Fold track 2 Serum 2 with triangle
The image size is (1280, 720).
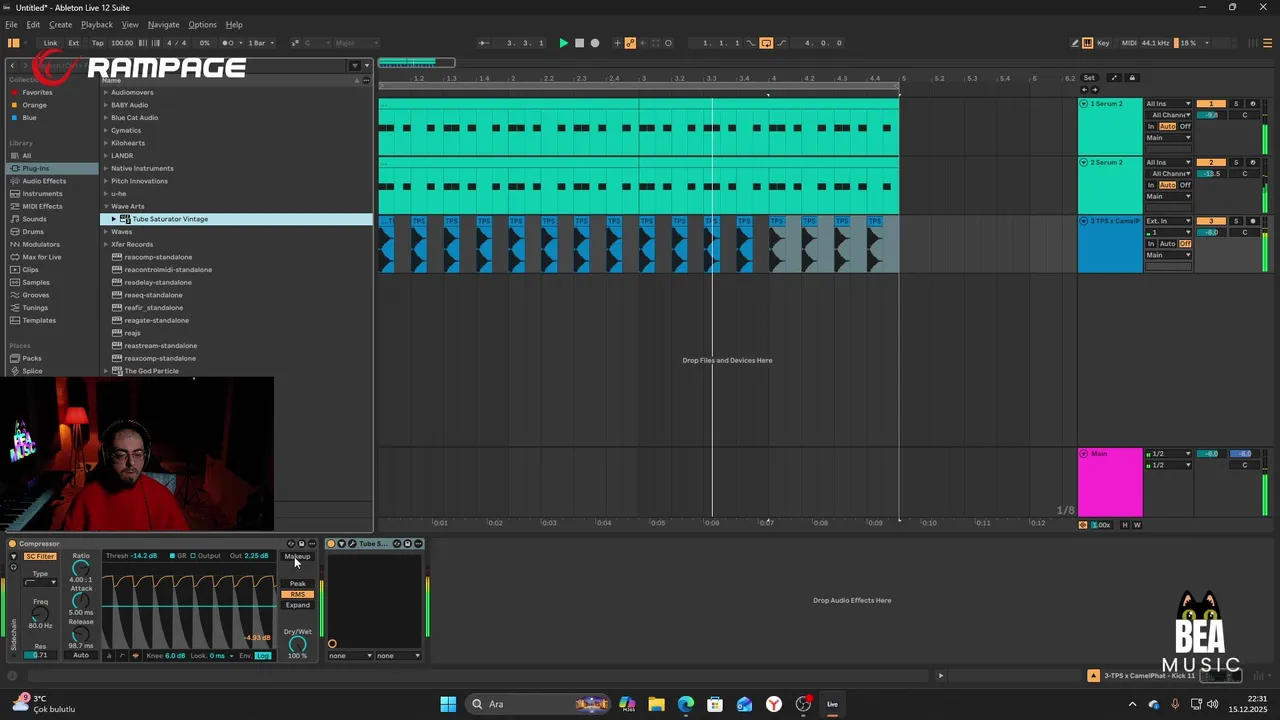[x=1083, y=162]
